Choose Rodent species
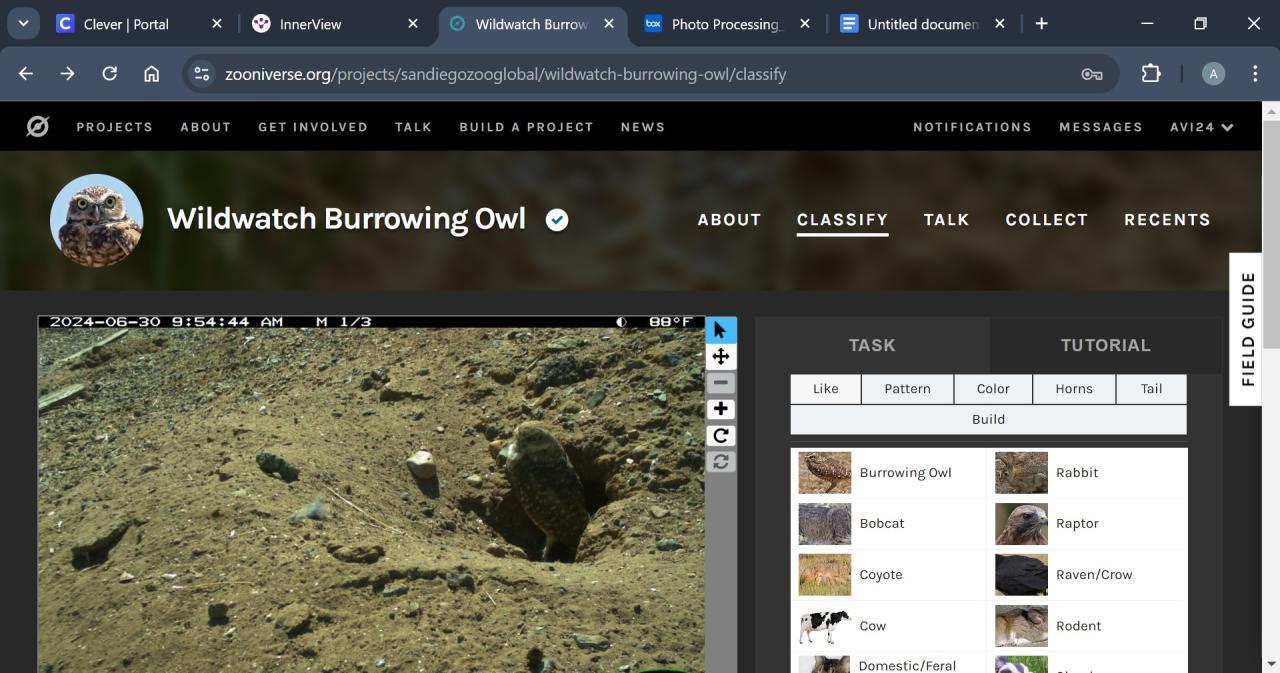 click(1087, 626)
